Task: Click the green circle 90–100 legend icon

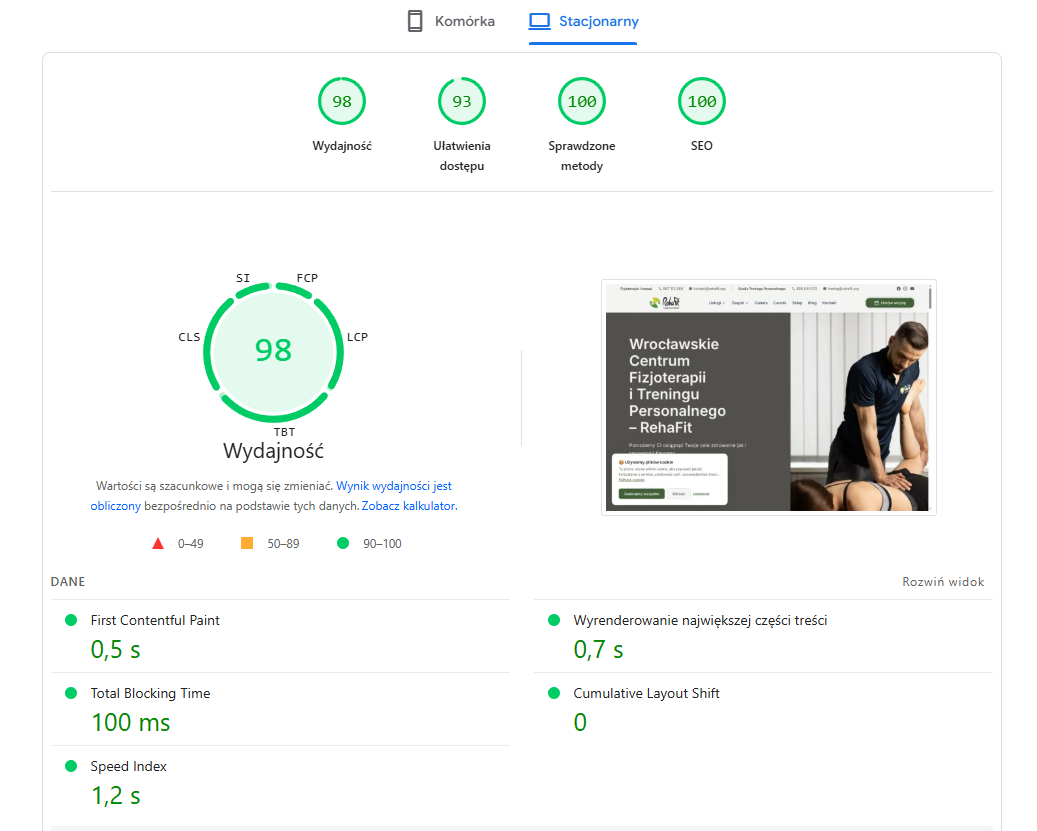Action: tap(343, 543)
